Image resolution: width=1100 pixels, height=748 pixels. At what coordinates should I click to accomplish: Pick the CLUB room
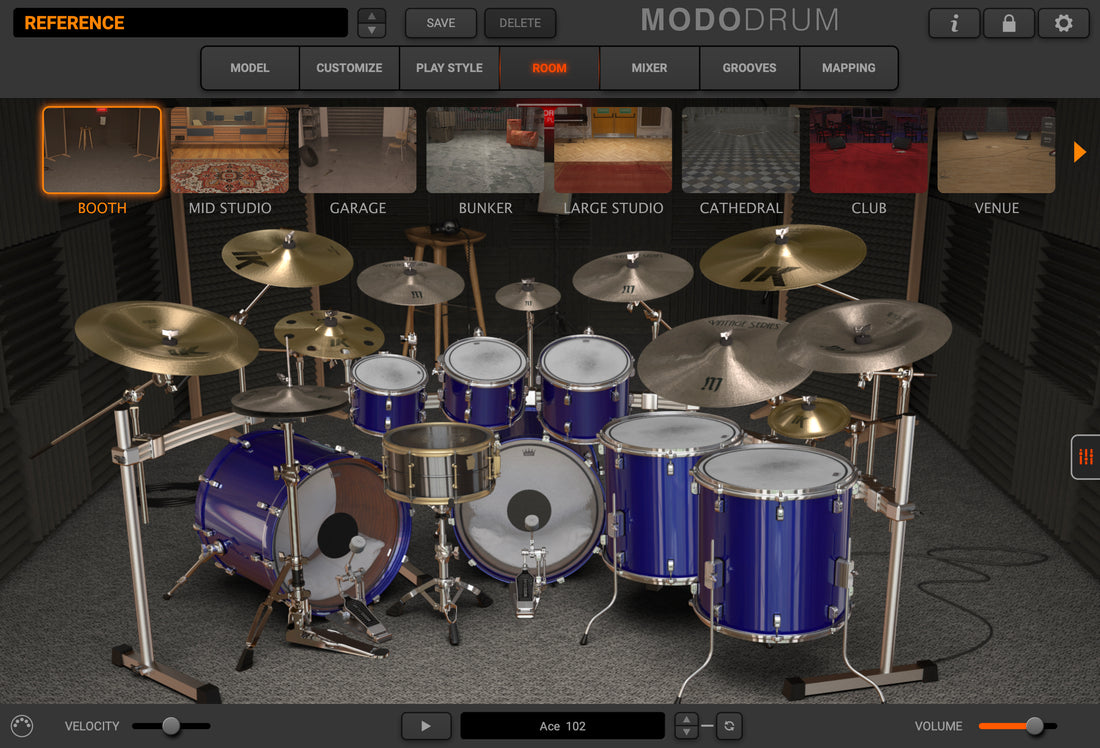868,150
